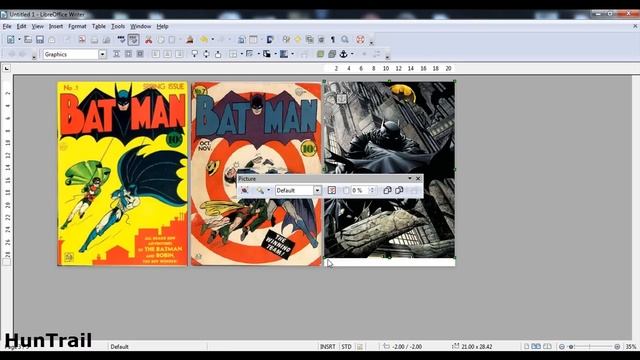Adjust the Transparency spinner arrows
Viewport: 640px width, 360px height.
click(x=371, y=190)
